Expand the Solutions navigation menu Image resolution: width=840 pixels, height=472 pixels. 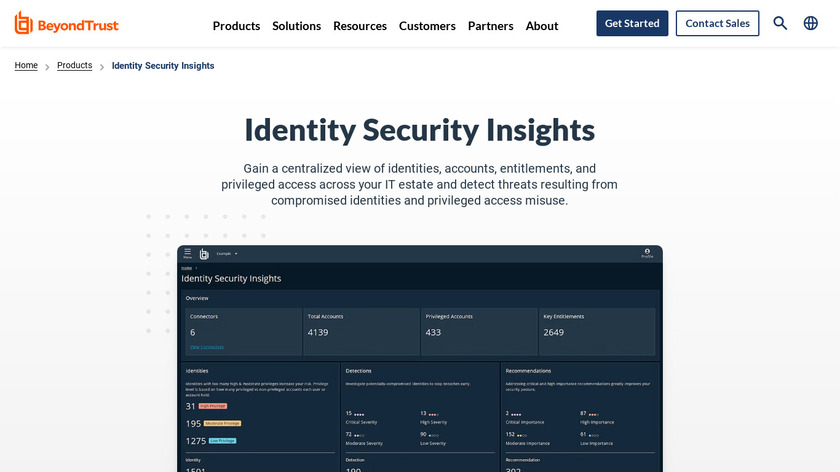(296, 26)
